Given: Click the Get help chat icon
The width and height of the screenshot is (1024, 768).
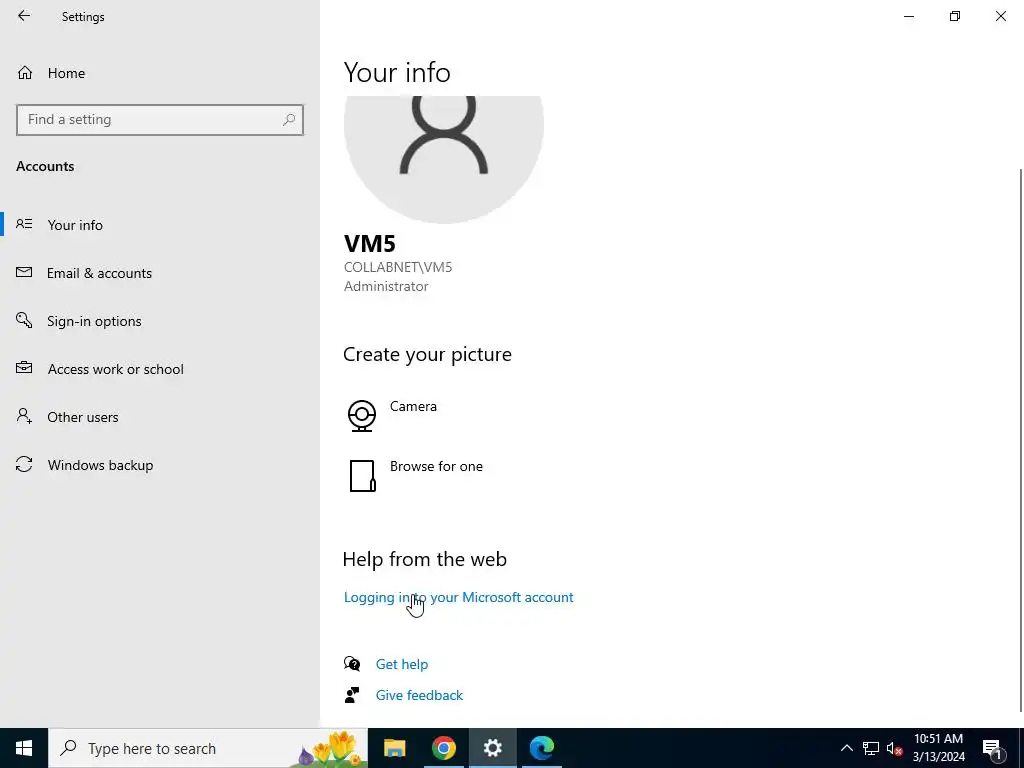Looking at the screenshot, I should click(x=352, y=664).
